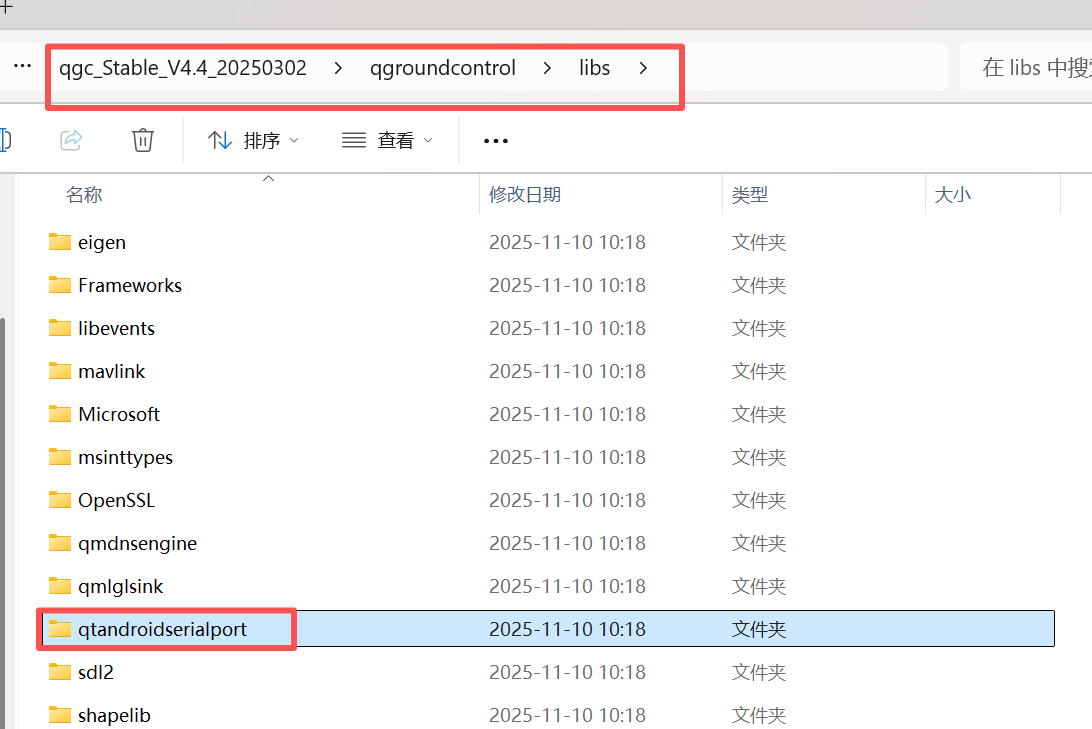Open the View (查看) dropdown
This screenshot has height=729, width=1092.
387,141
